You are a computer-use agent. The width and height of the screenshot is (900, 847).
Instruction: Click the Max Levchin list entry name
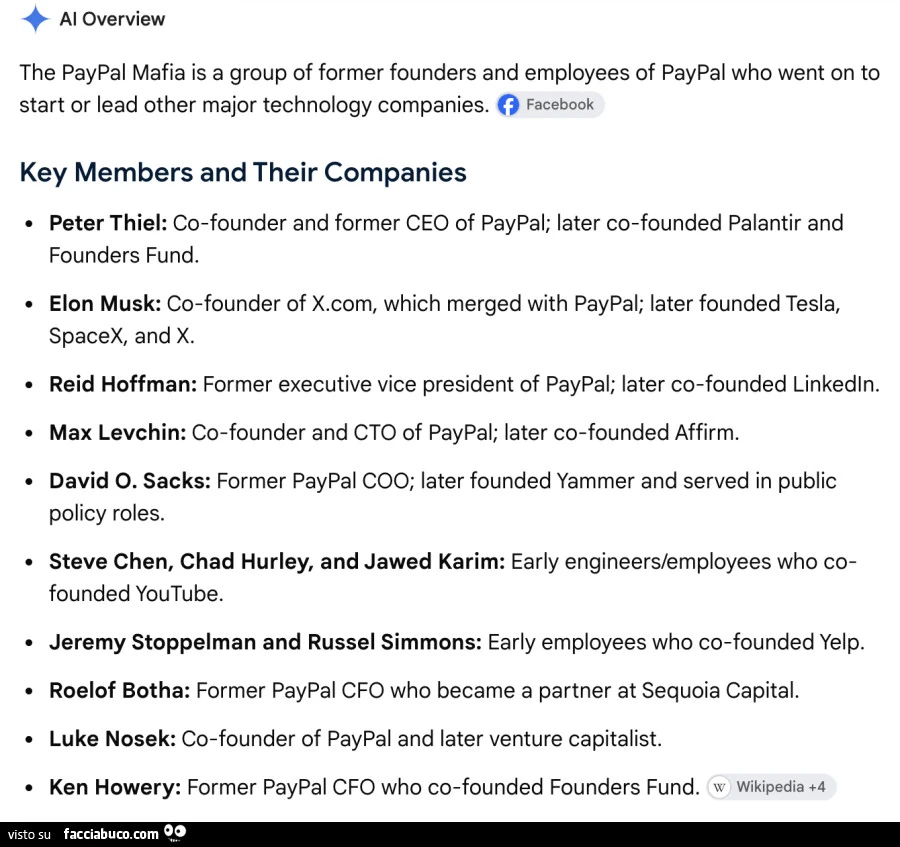click(118, 432)
